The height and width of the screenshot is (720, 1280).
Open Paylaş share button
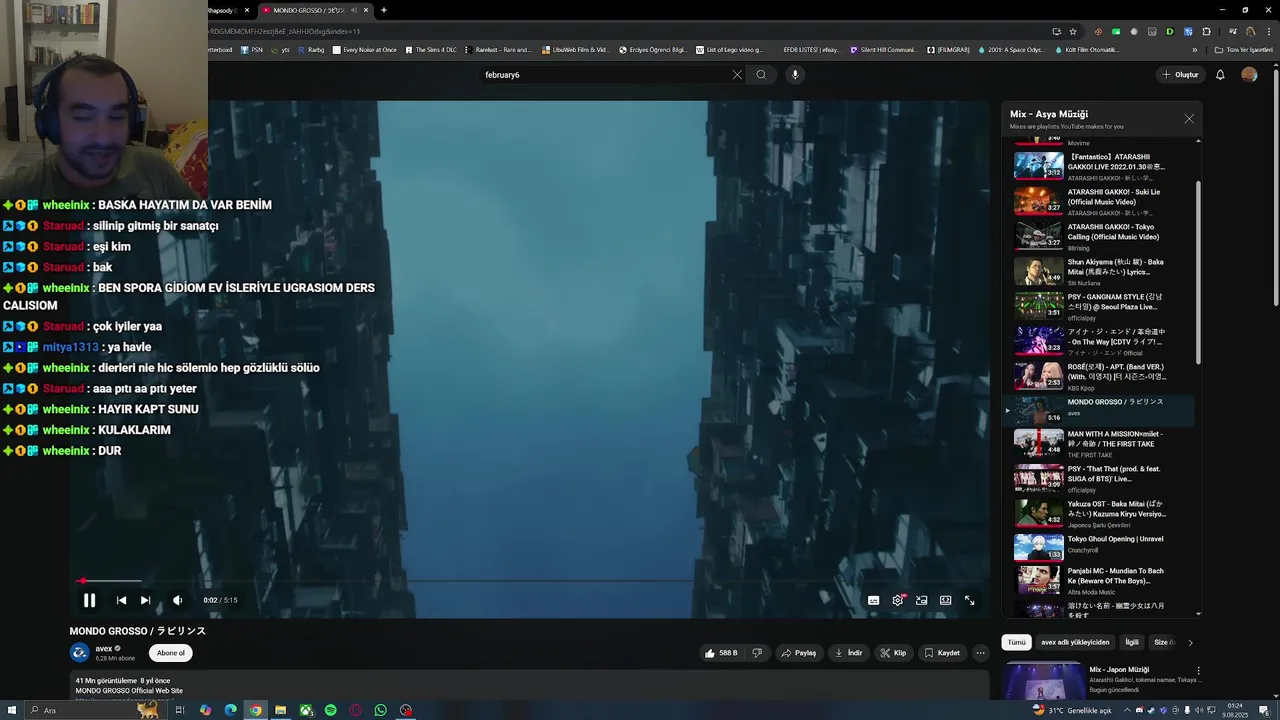tap(798, 653)
